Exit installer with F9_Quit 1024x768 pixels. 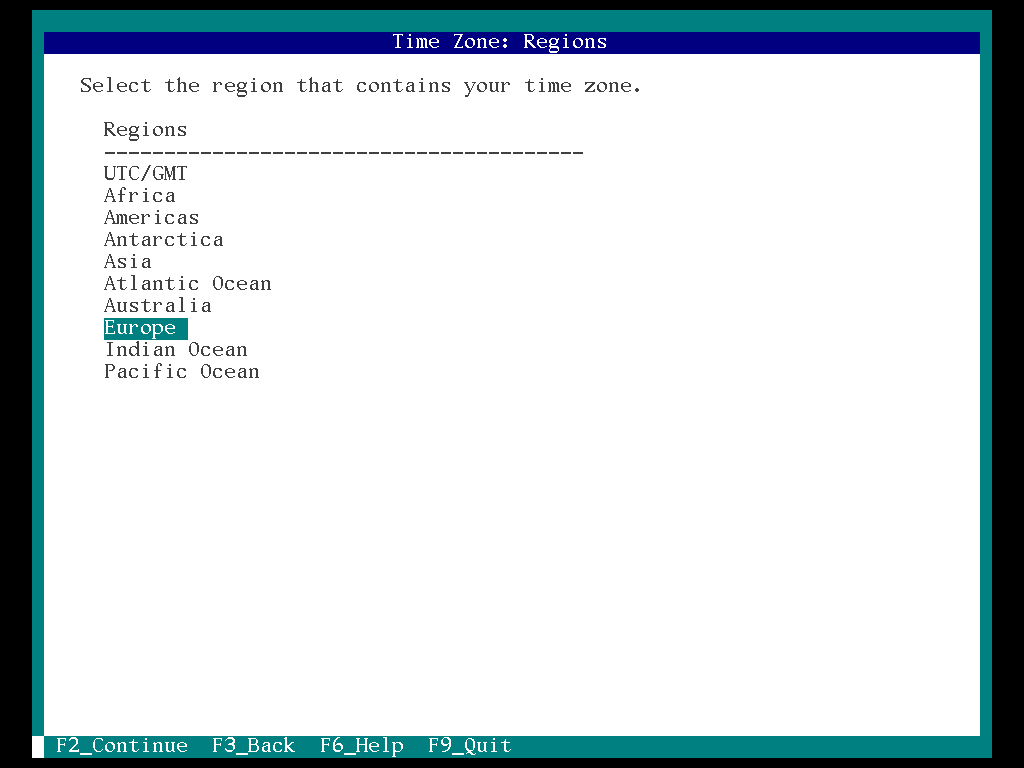click(x=470, y=745)
